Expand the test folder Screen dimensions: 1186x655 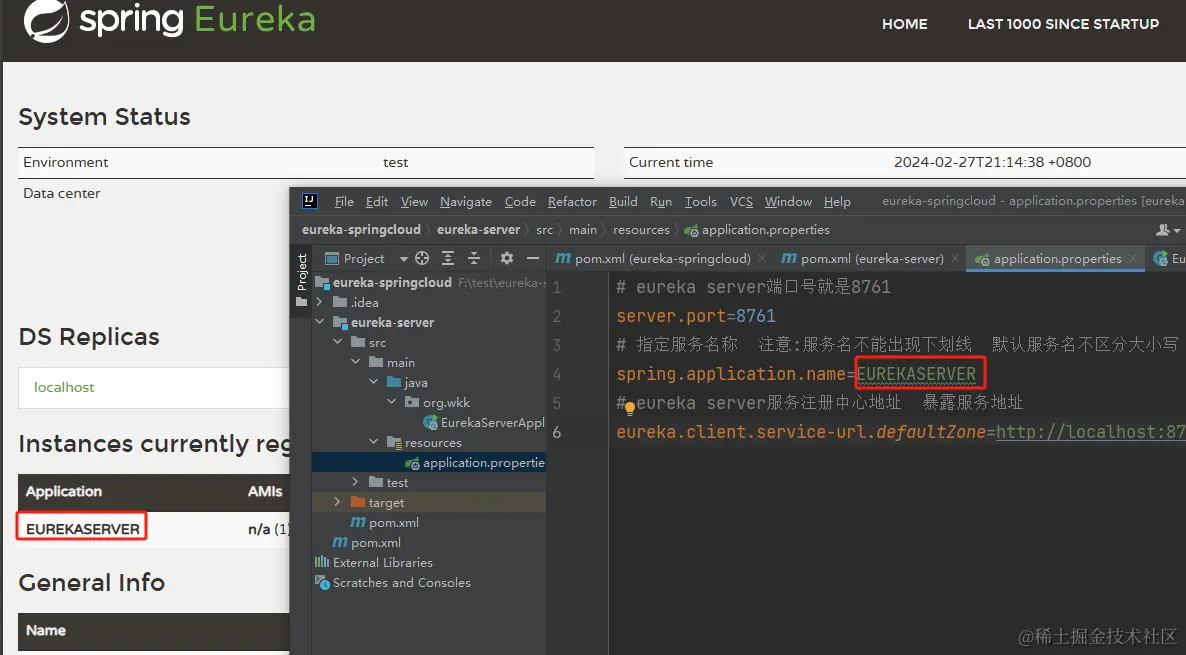[x=355, y=482]
